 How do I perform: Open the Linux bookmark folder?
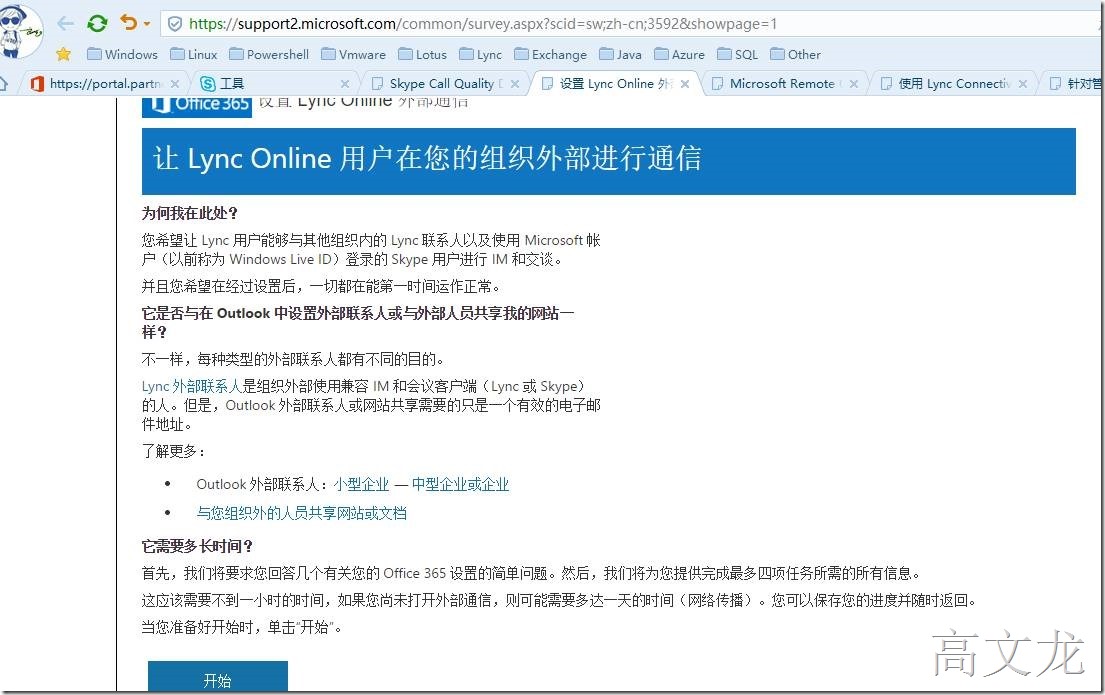point(194,54)
